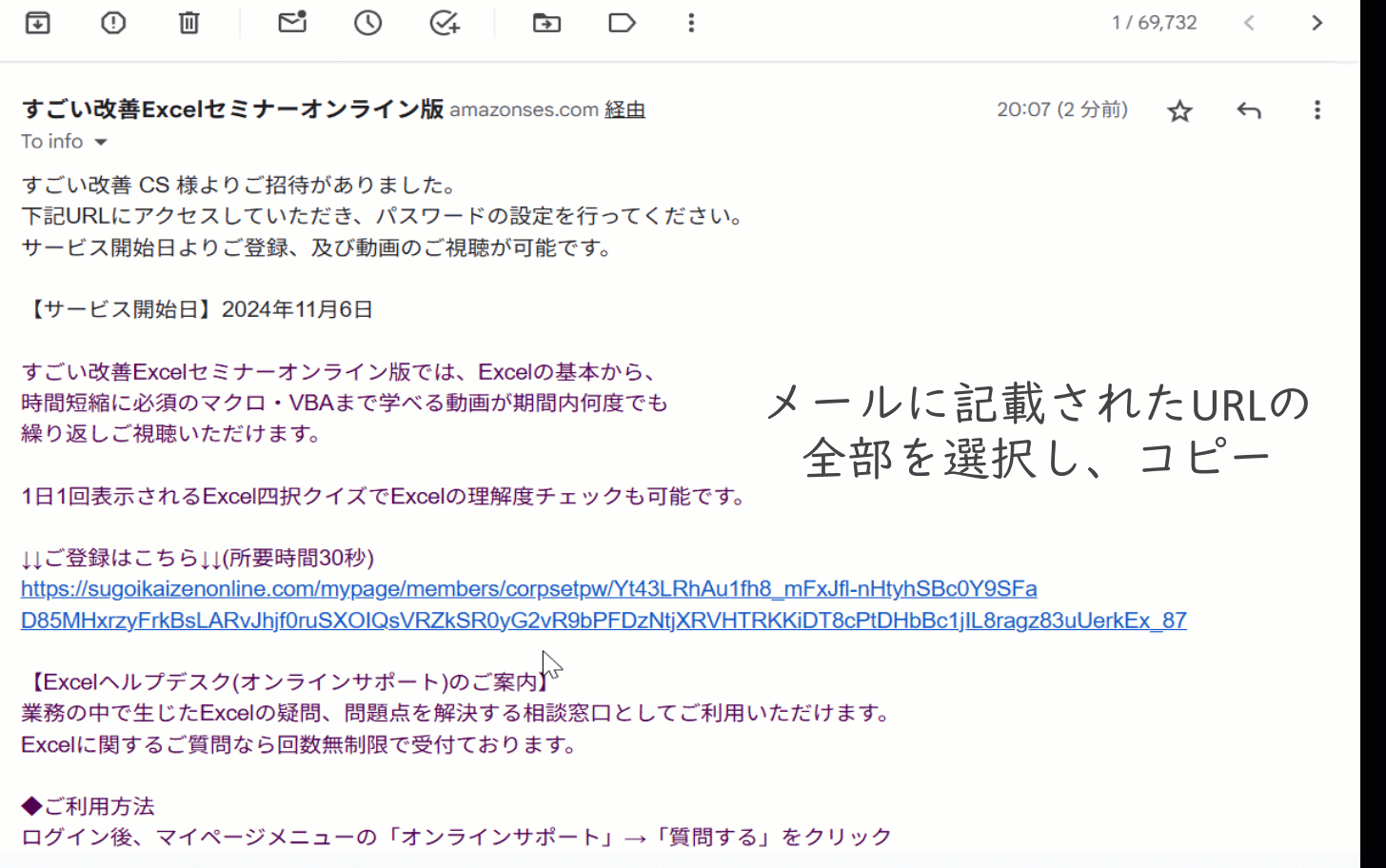
Task: Delete the email with the trash icon
Action: click(189, 23)
